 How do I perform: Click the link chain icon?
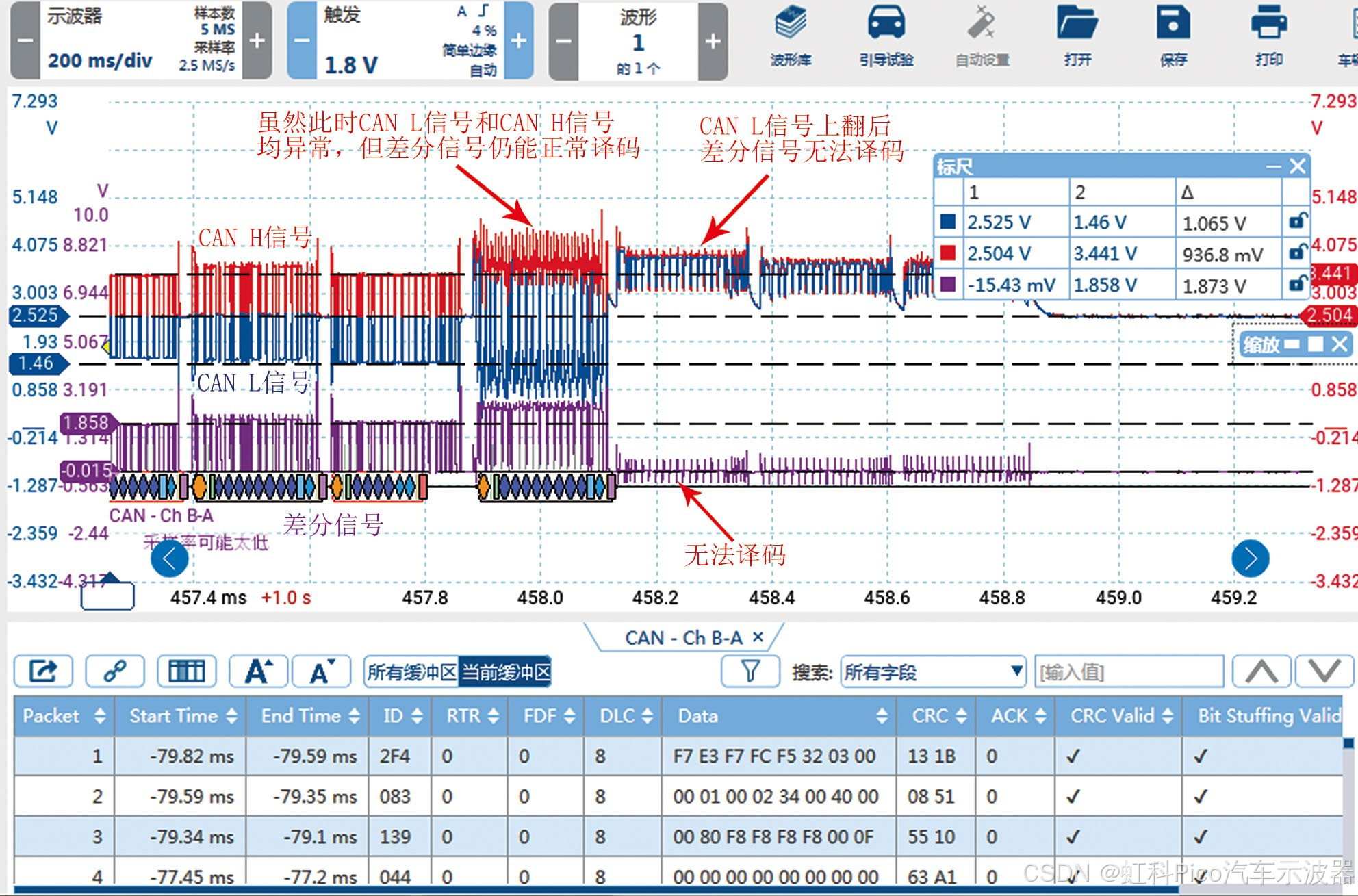pos(114,671)
